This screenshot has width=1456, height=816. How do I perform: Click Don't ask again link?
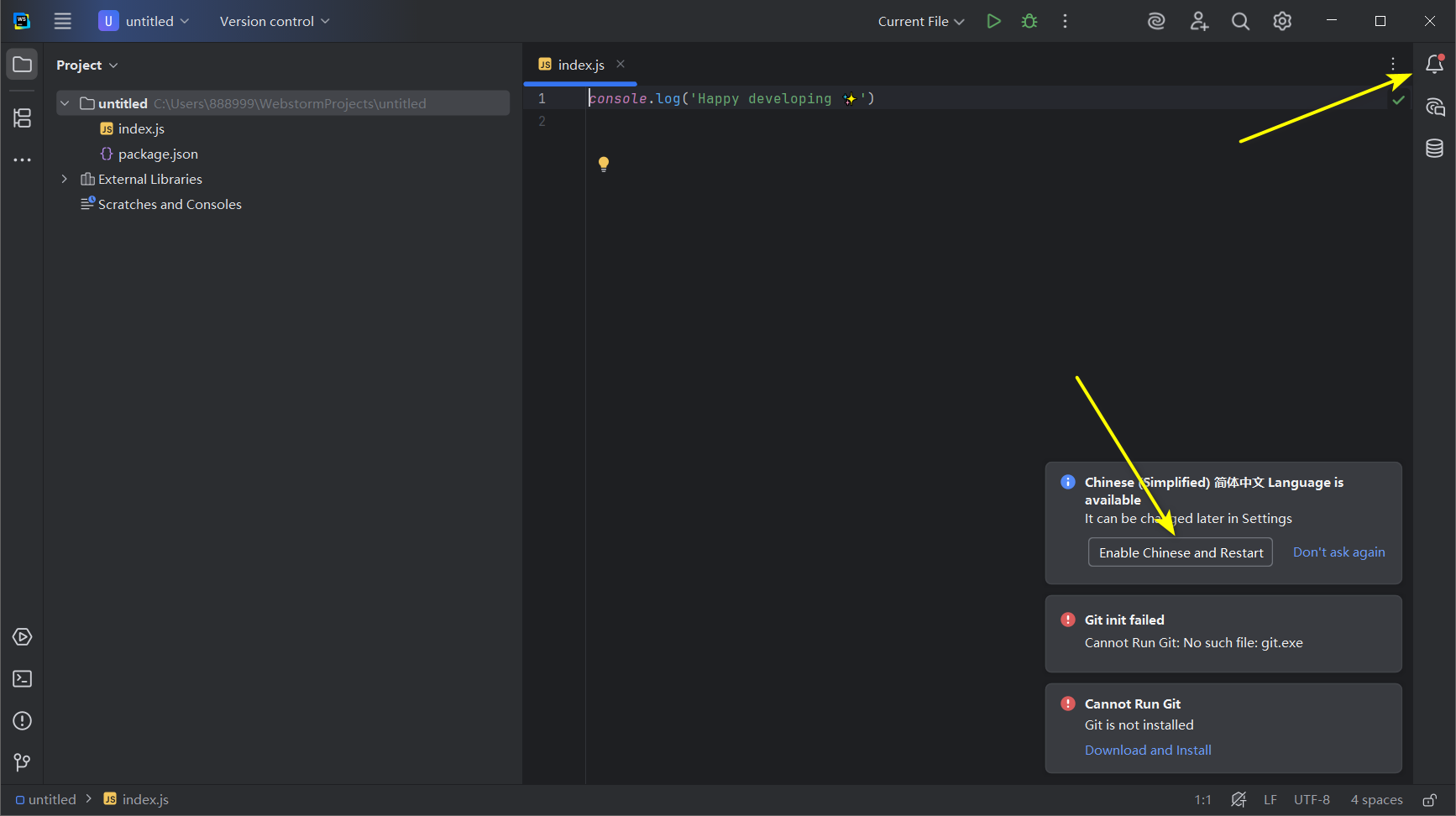[x=1338, y=552]
